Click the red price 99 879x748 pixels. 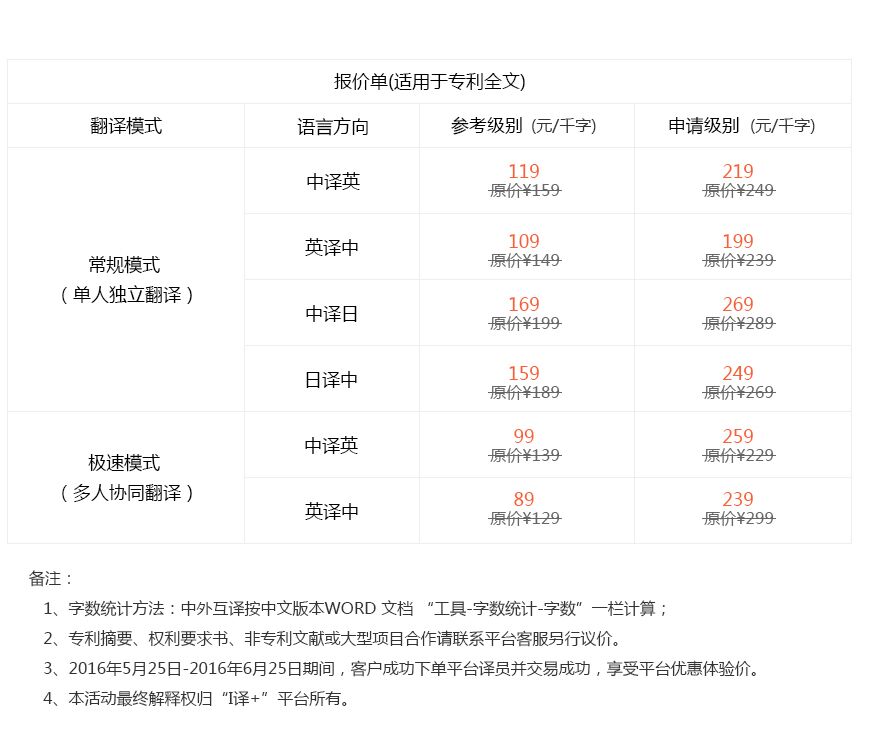524,436
